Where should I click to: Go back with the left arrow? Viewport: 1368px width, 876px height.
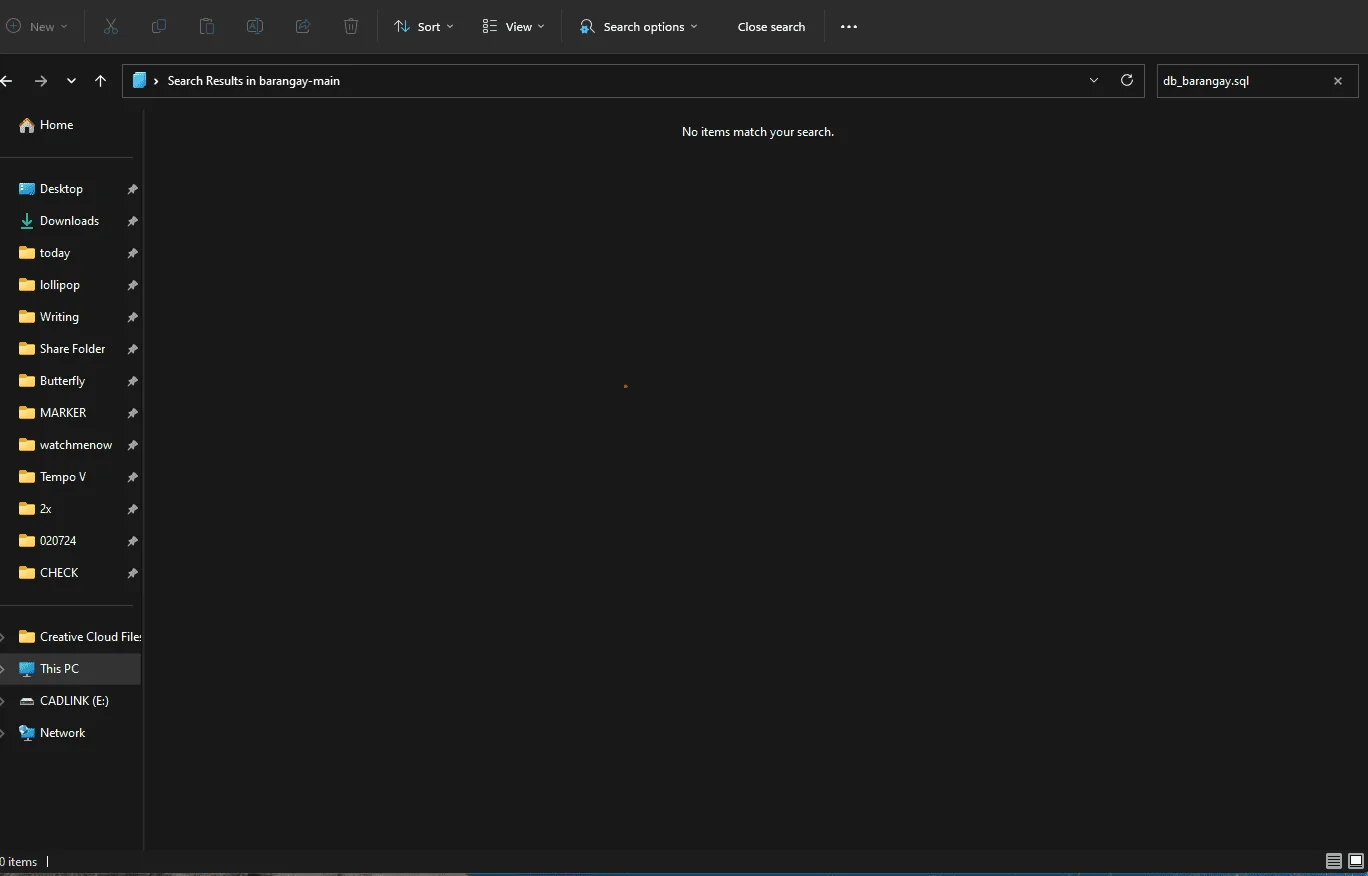tap(6, 81)
